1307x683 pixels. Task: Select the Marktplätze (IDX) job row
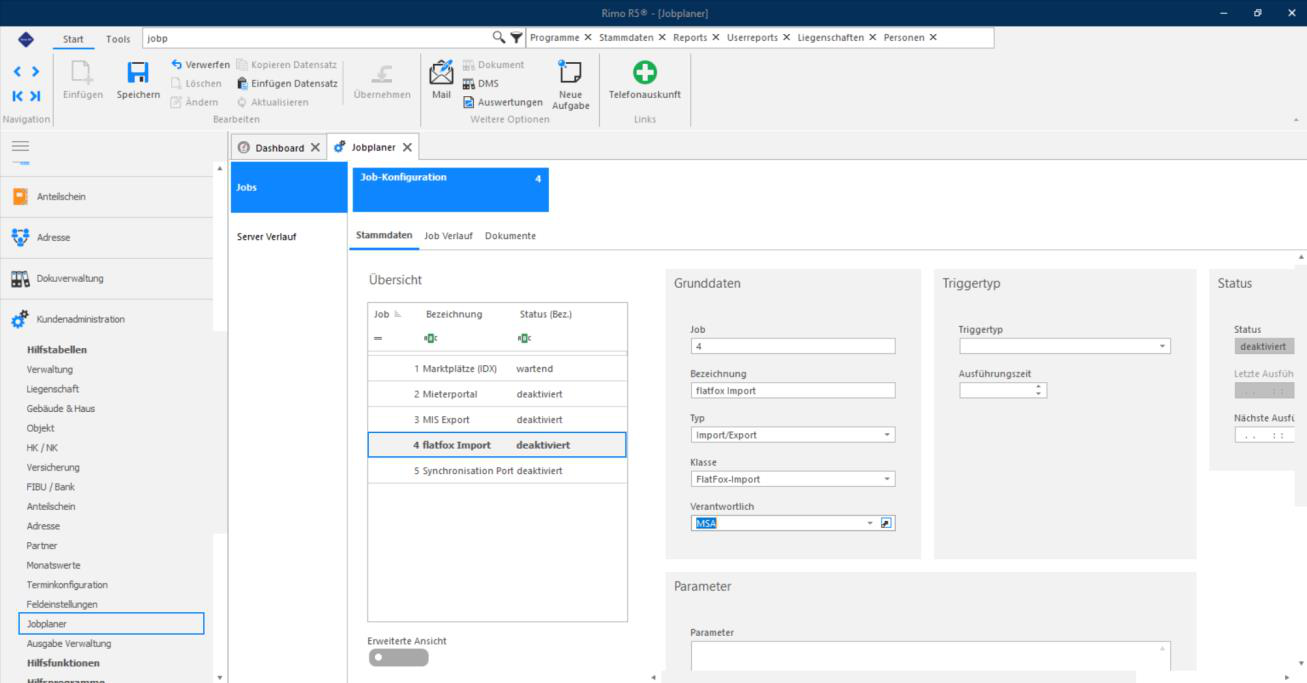pos(497,369)
